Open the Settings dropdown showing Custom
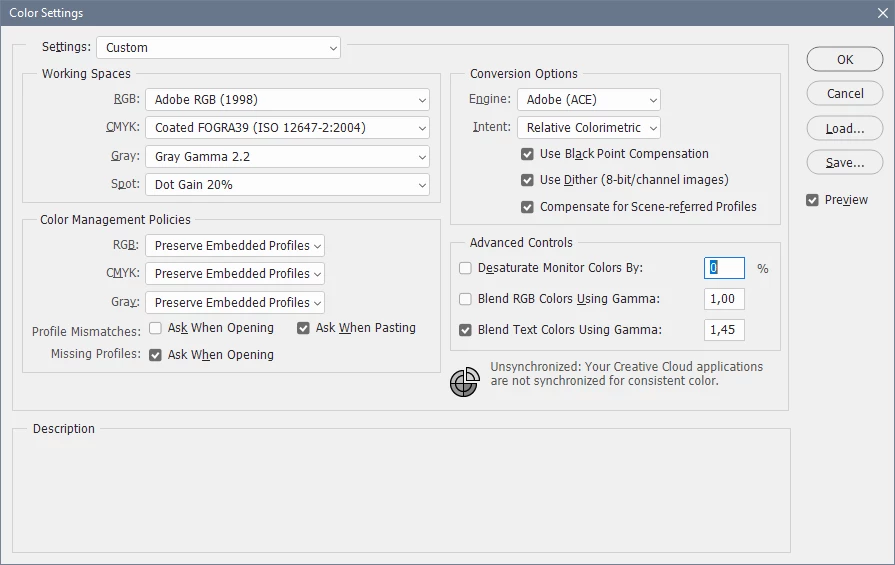This screenshot has width=895, height=565. pos(219,48)
